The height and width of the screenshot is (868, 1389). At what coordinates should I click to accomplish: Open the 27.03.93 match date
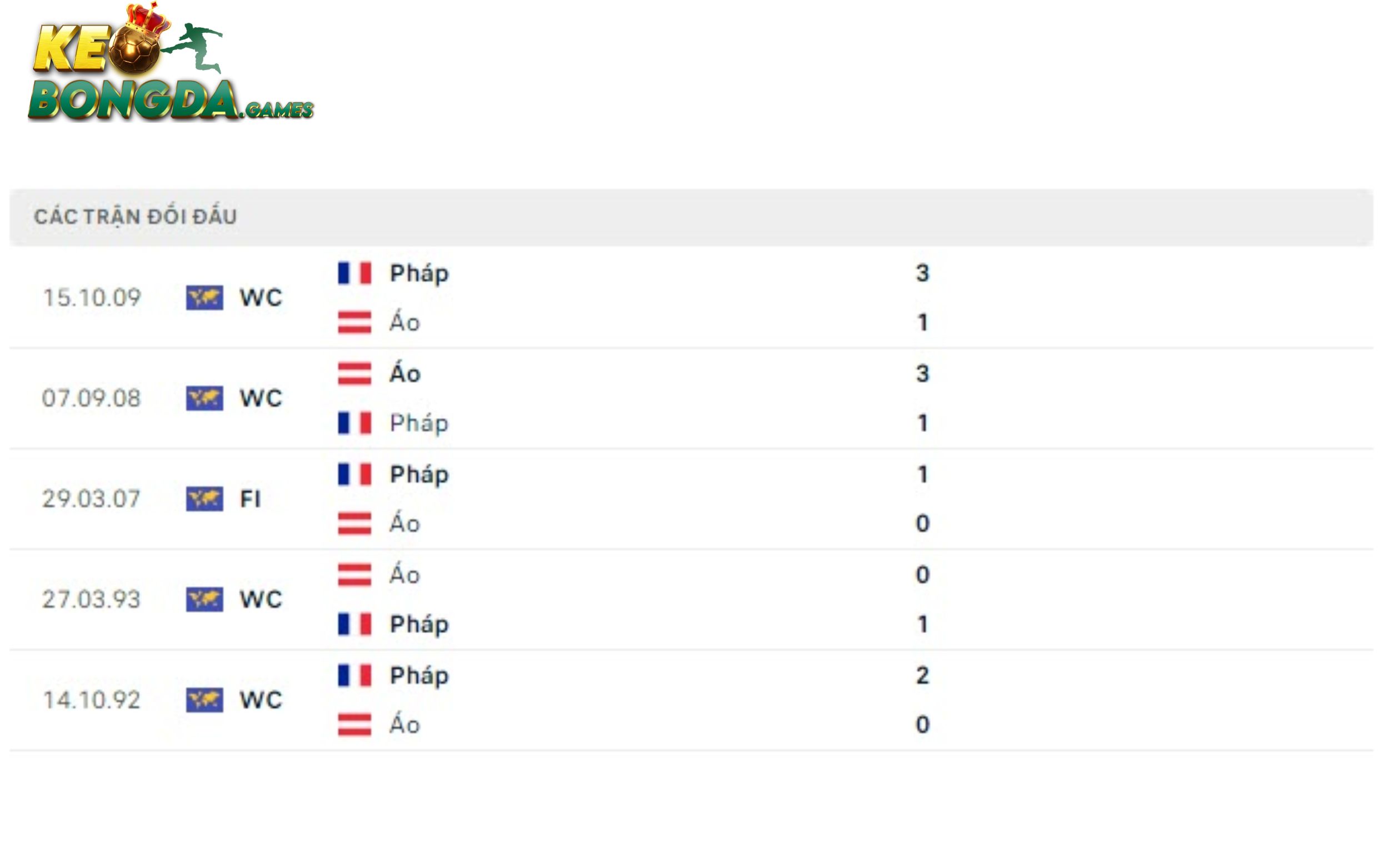pyautogui.click(x=91, y=599)
